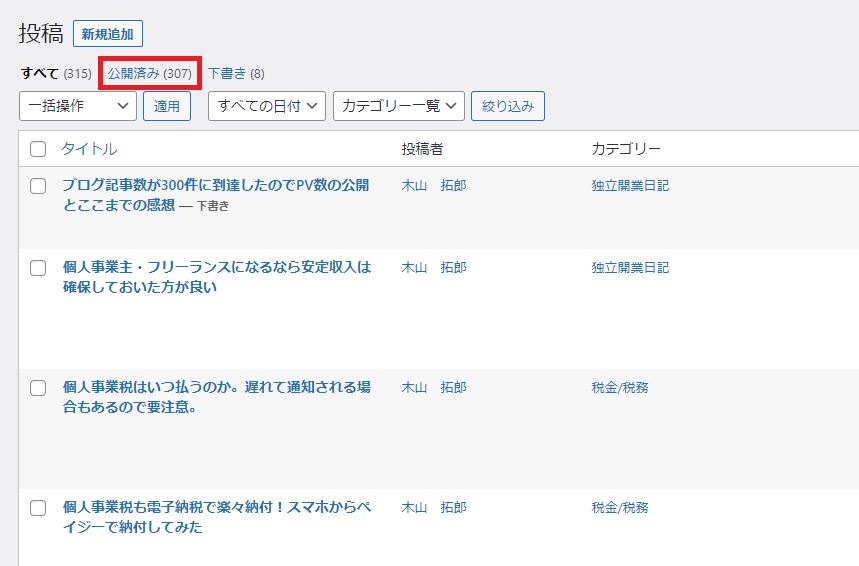Viewport: 859px width, 566px height.
Task: Check the ブログ記事数が300件 post checkbox
Action: point(38,186)
